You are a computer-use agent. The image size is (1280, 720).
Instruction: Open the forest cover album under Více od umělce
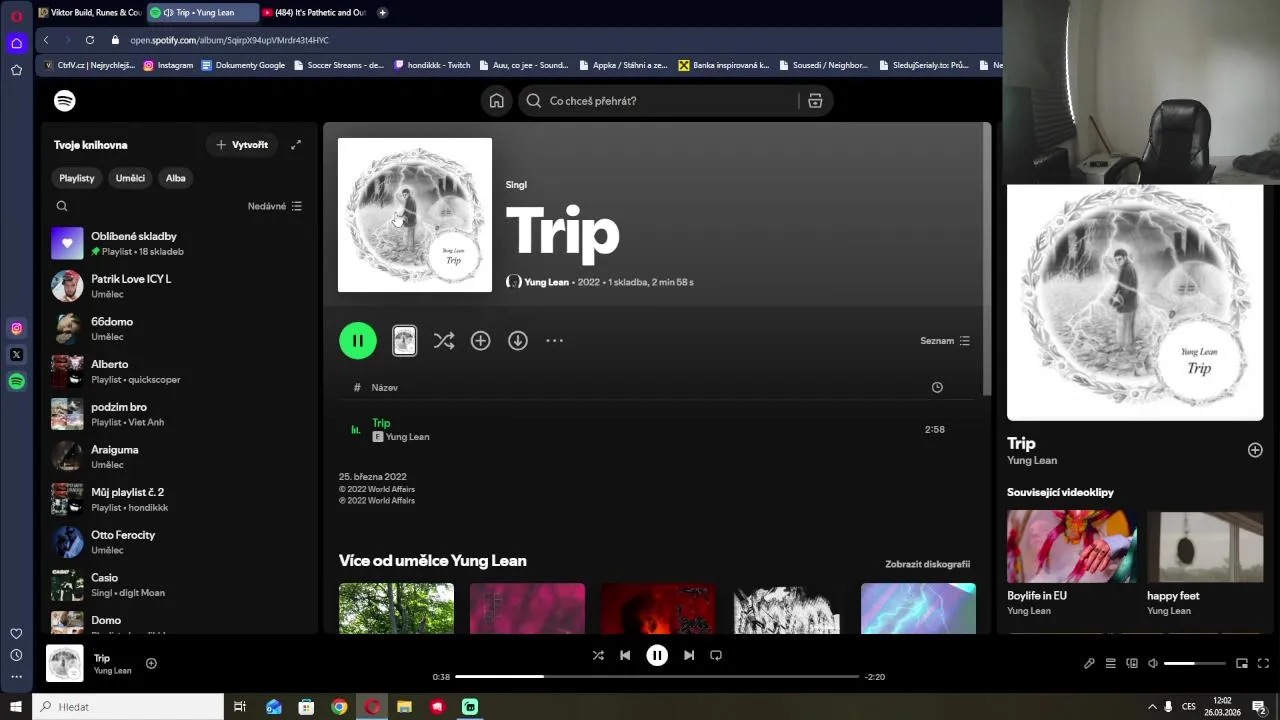pyautogui.click(x=396, y=608)
